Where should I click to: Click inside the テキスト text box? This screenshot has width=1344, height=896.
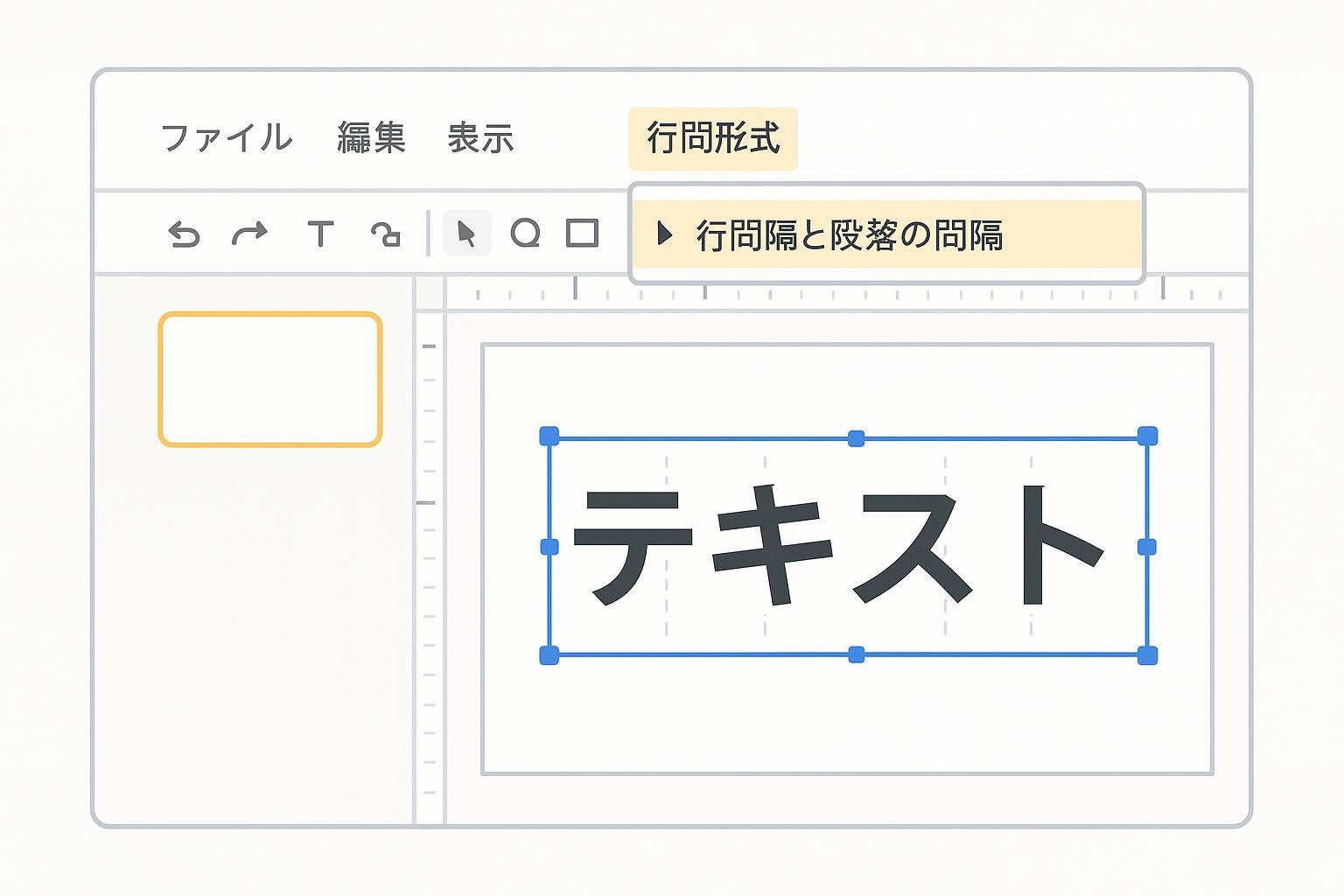[x=847, y=546]
